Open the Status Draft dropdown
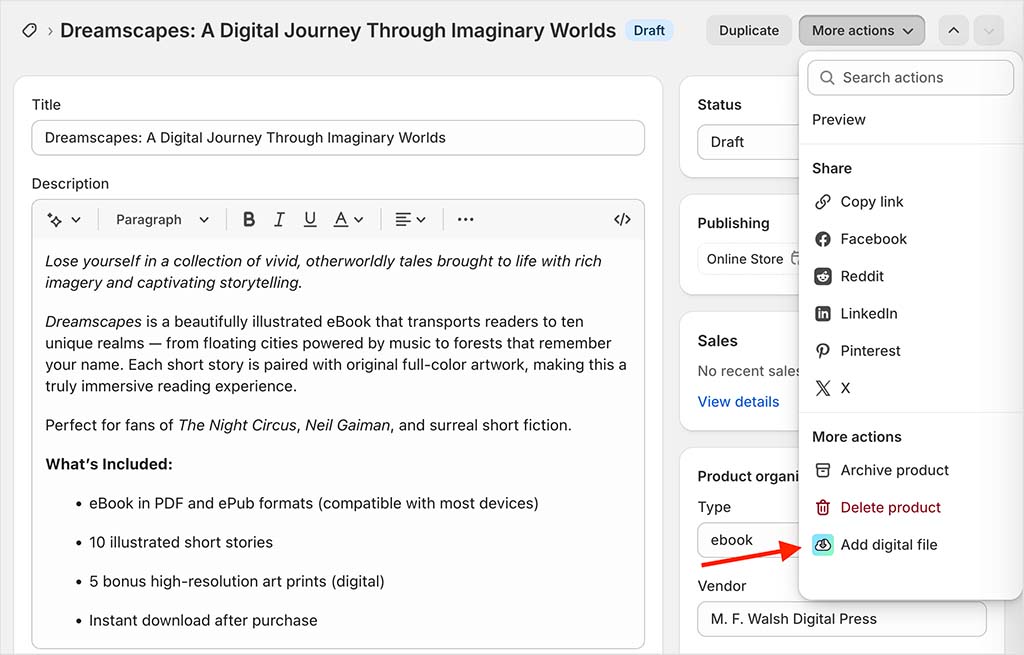 [x=748, y=142]
